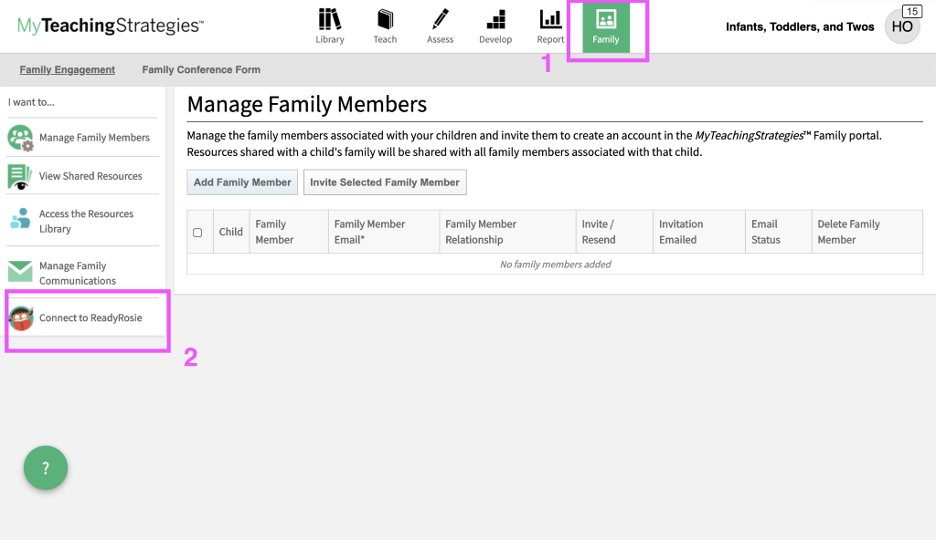Click the envelope Family Communications icon

pos(20,272)
